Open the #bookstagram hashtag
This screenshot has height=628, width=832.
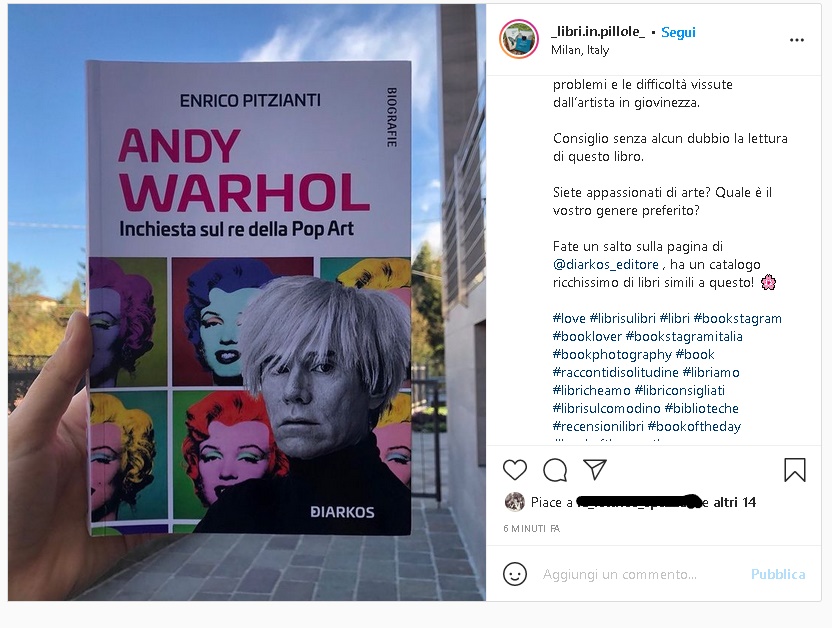click(x=738, y=318)
